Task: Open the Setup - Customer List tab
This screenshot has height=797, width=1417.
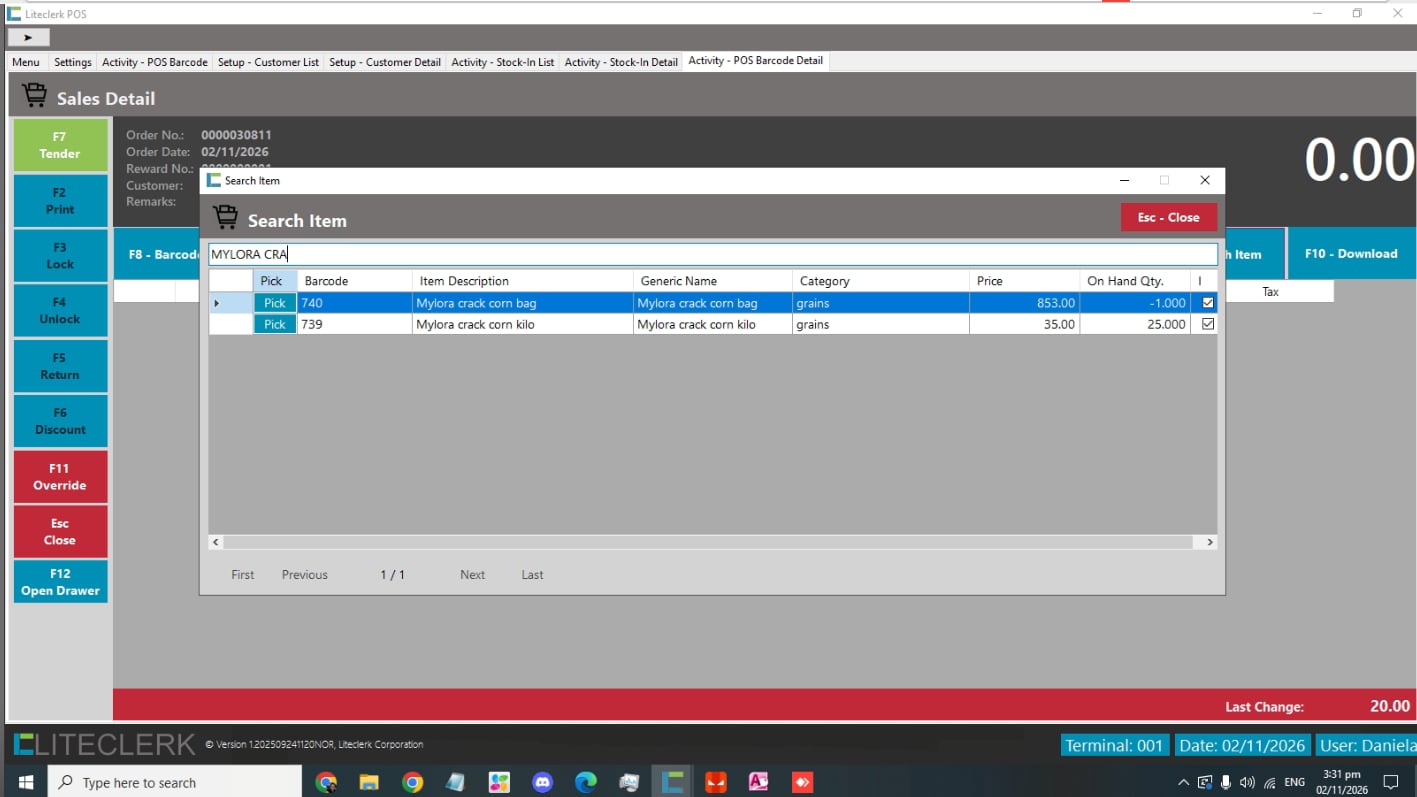Action: pyautogui.click(x=268, y=62)
